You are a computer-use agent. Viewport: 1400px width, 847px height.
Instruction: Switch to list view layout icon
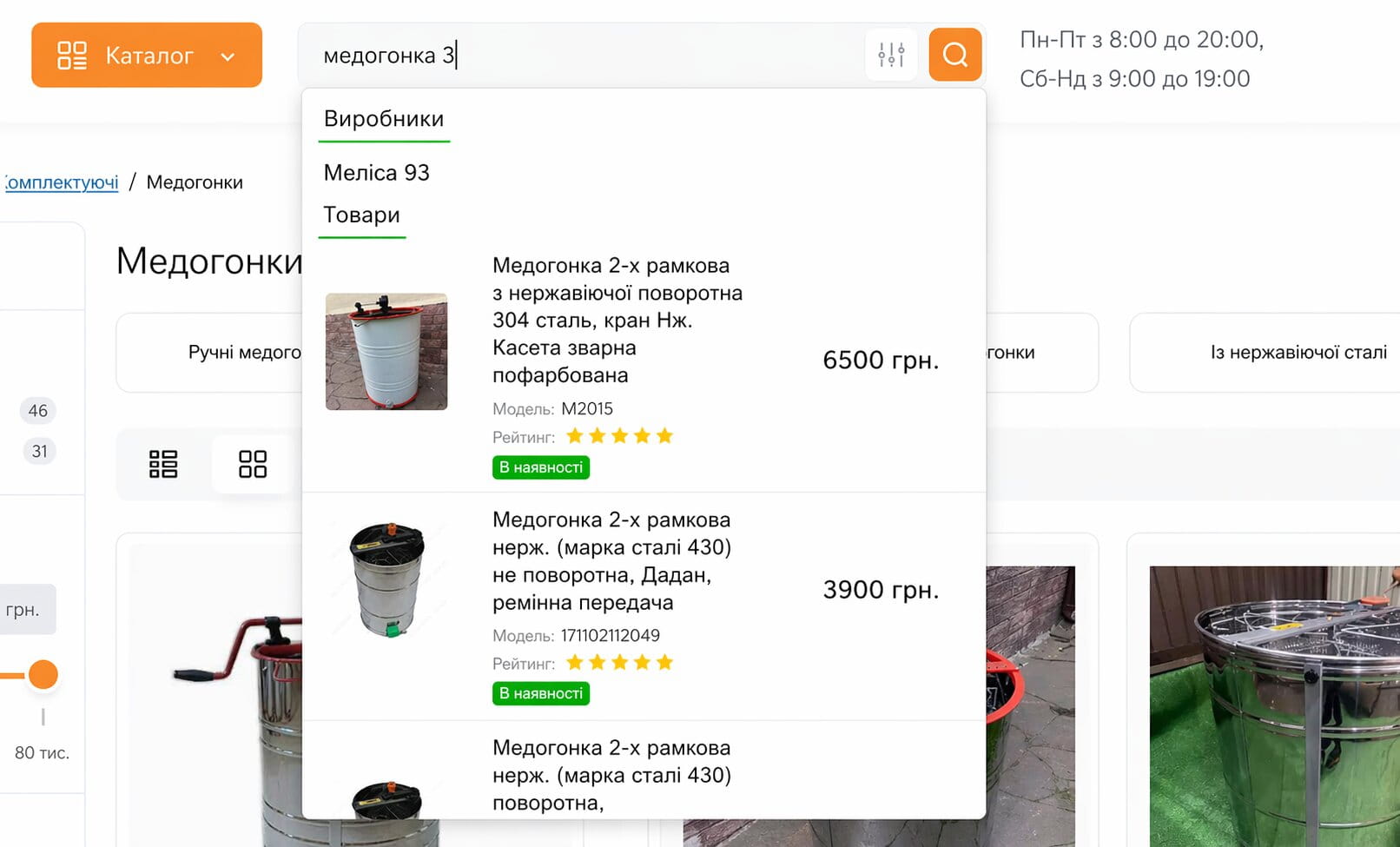(163, 464)
